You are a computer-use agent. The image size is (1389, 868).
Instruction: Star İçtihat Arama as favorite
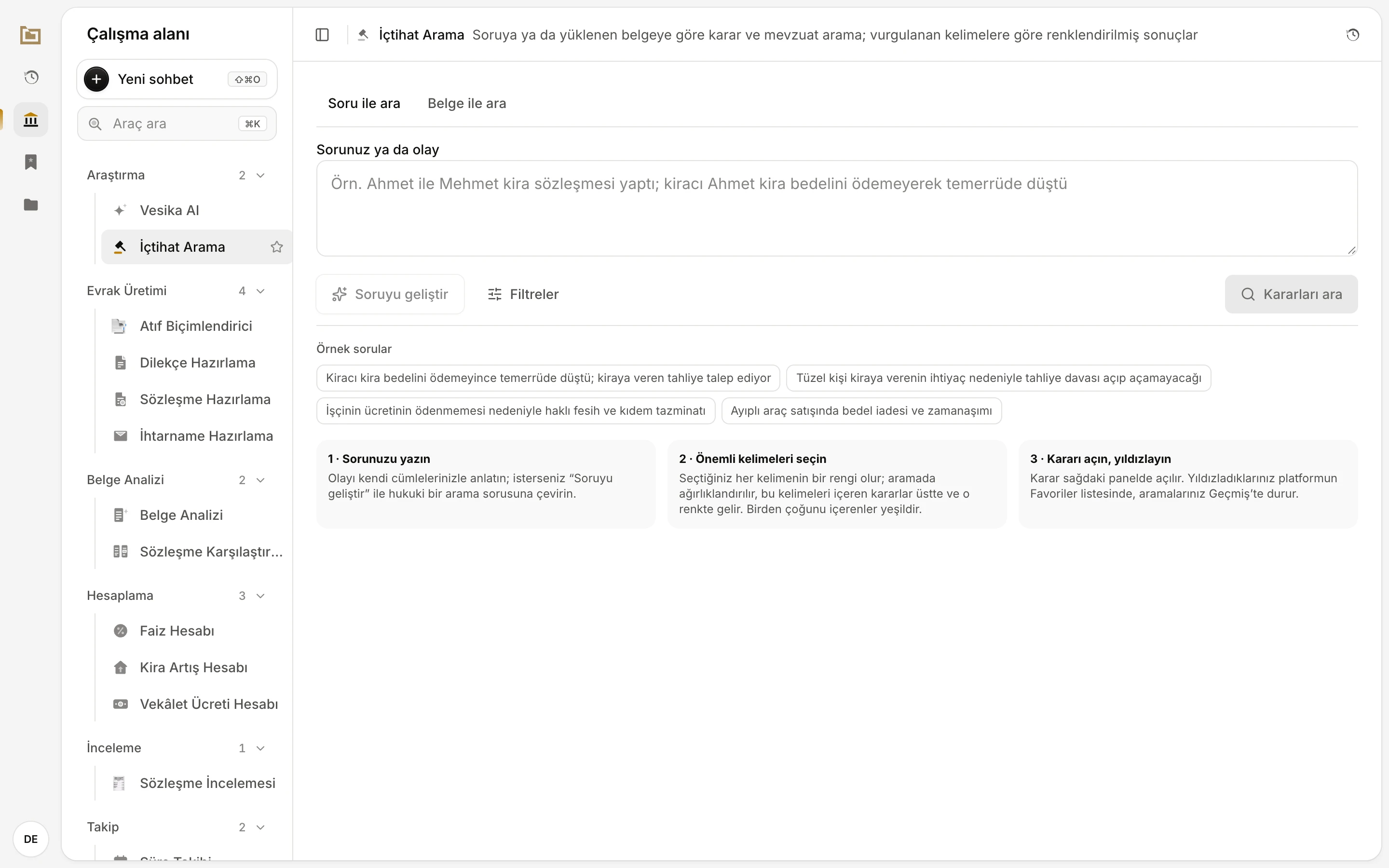pyautogui.click(x=277, y=247)
